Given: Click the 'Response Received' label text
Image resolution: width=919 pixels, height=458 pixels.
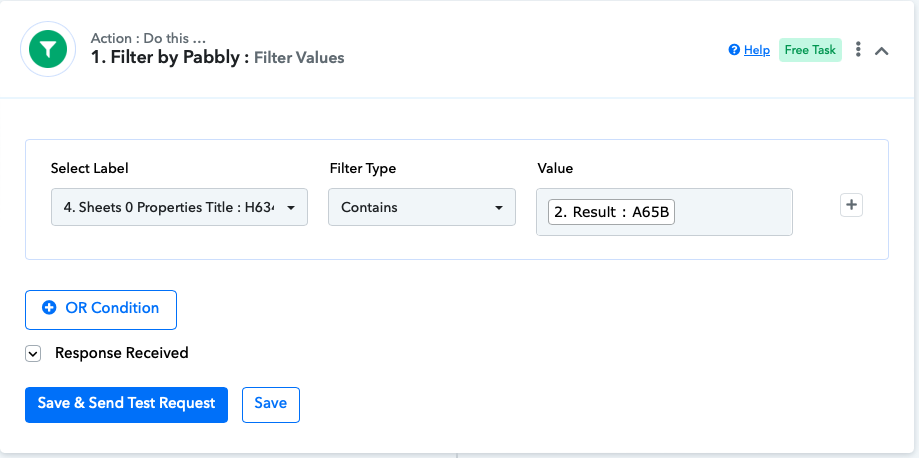Looking at the screenshot, I should 122,353.
